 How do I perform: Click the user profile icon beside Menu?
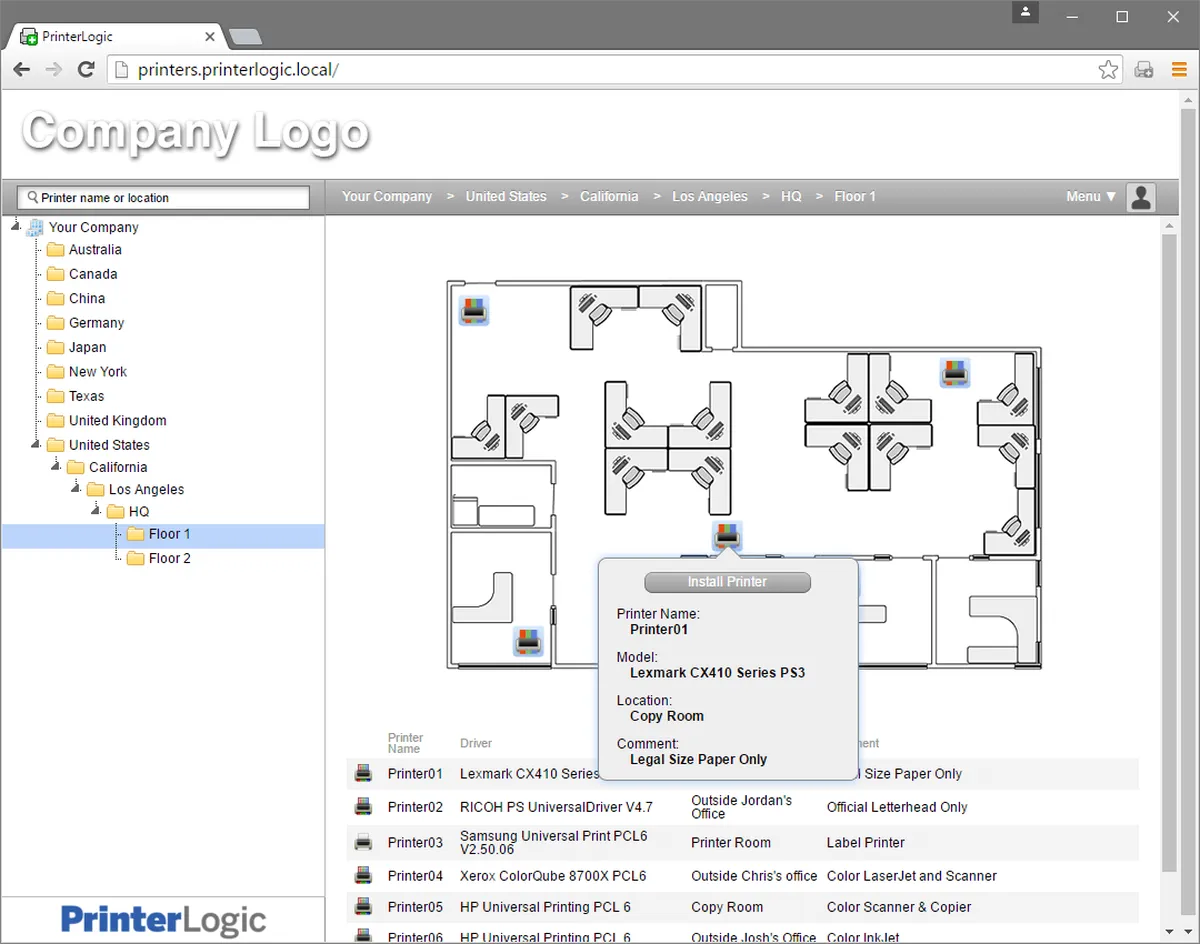tap(1141, 197)
